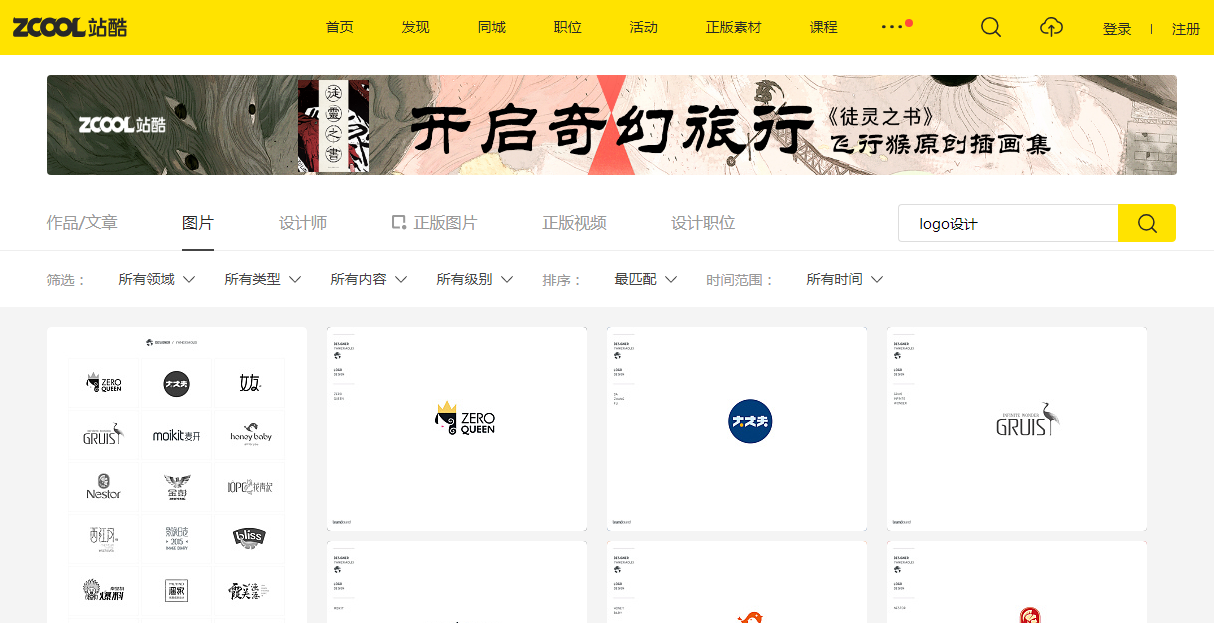Expand the 最匹配 sort dropdown
This screenshot has height=623, width=1214.
tap(646, 279)
